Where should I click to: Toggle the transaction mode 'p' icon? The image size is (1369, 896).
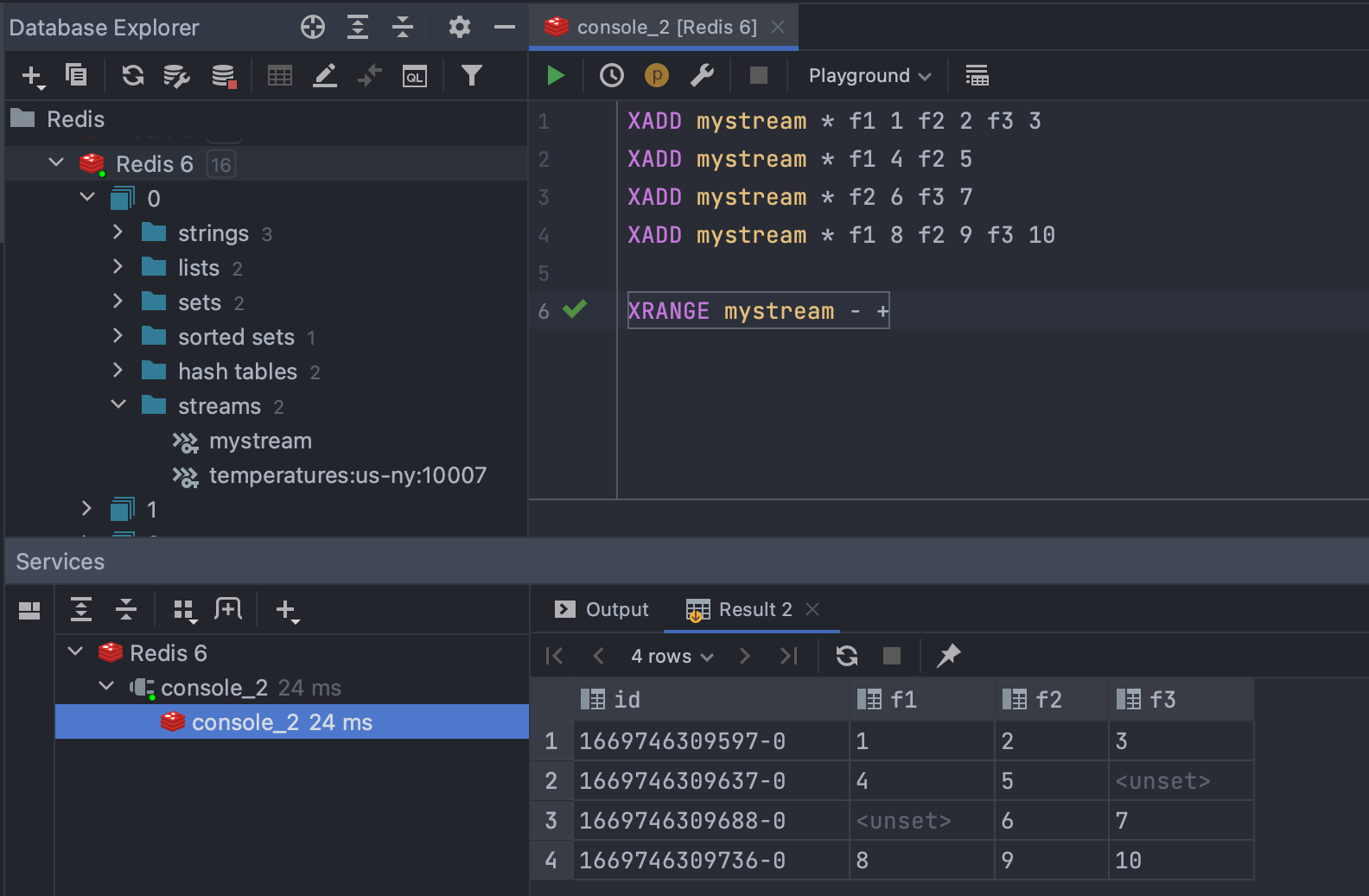pos(657,76)
